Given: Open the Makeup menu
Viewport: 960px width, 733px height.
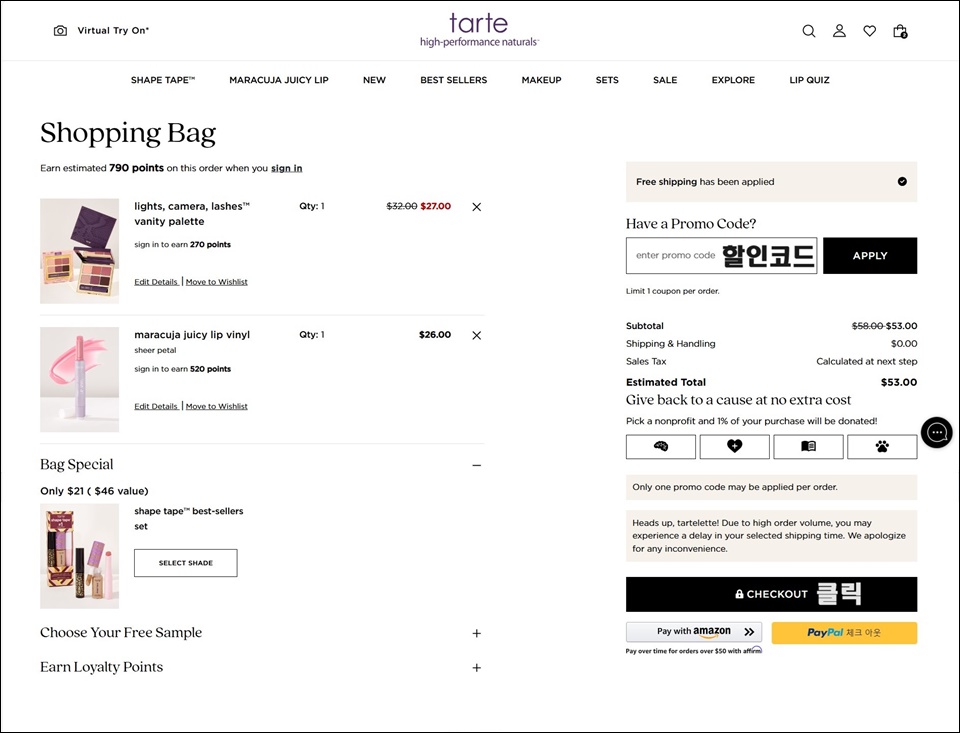Looking at the screenshot, I should tap(541, 80).
